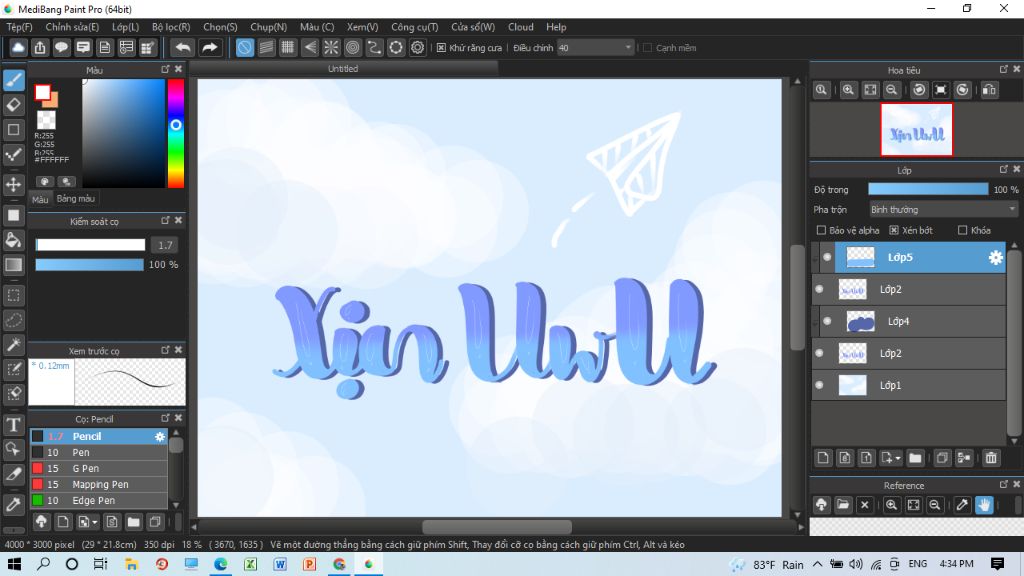Turn off snap with the snap-off icon
Image resolution: width=1024 pixels, height=576 pixels.
(244, 48)
